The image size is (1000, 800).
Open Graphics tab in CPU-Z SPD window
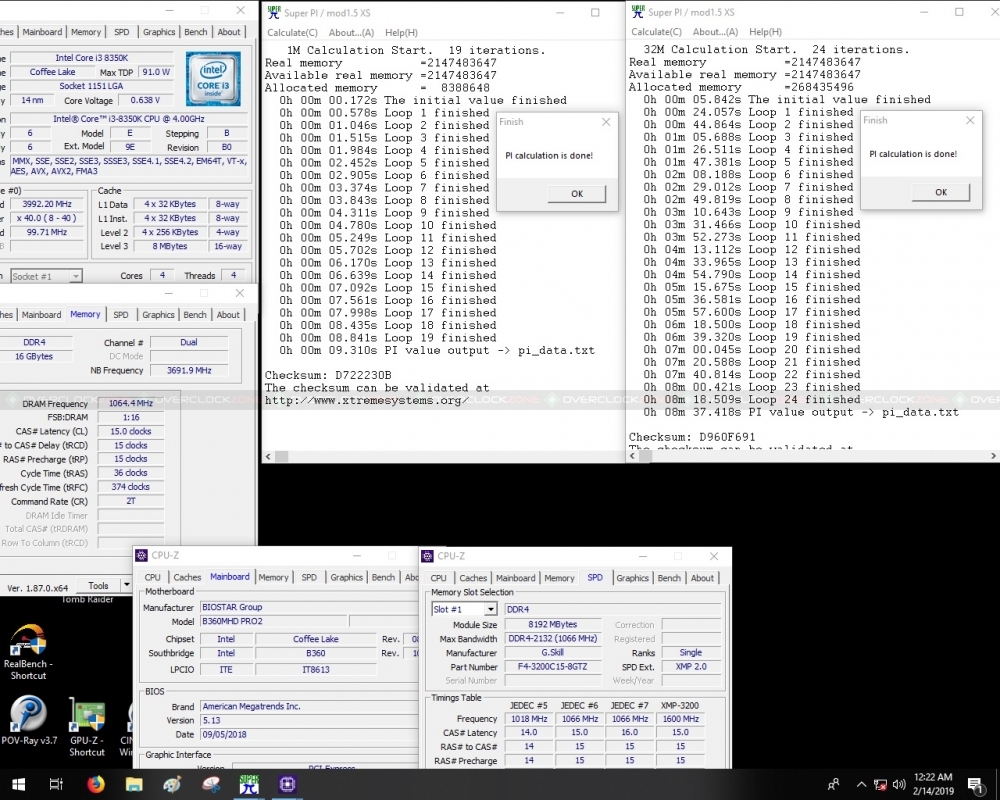[632, 578]
